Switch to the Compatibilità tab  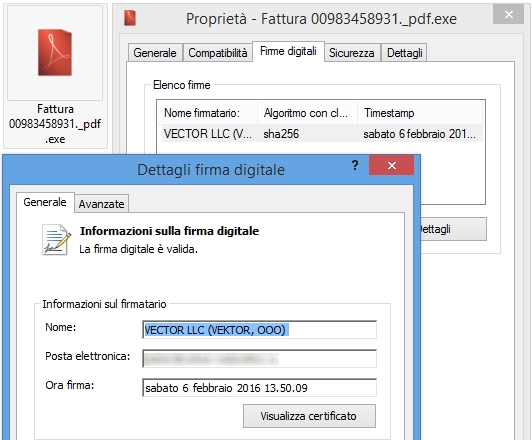(x=217, y=53)
